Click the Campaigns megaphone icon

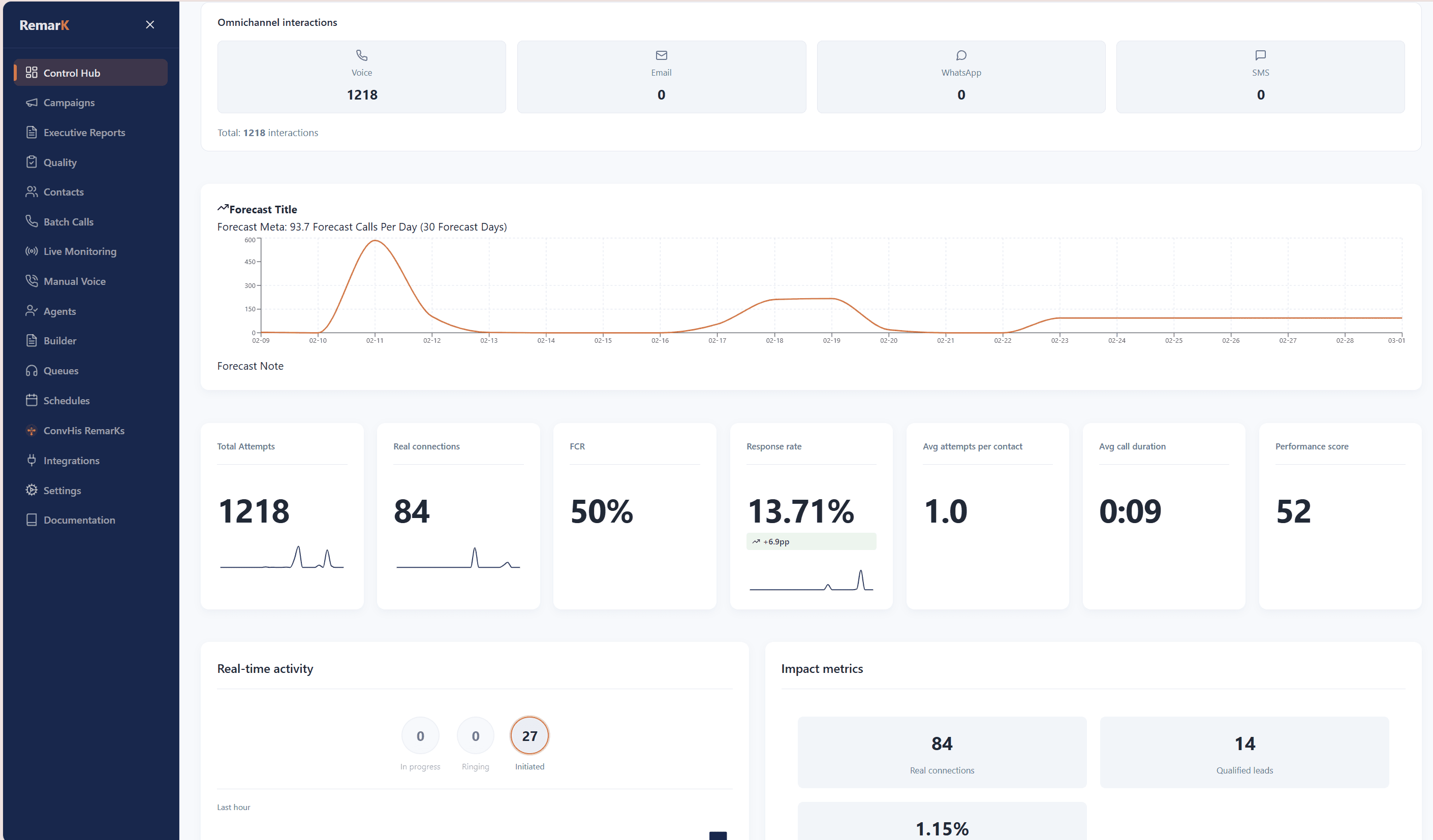tap(32, 102)
